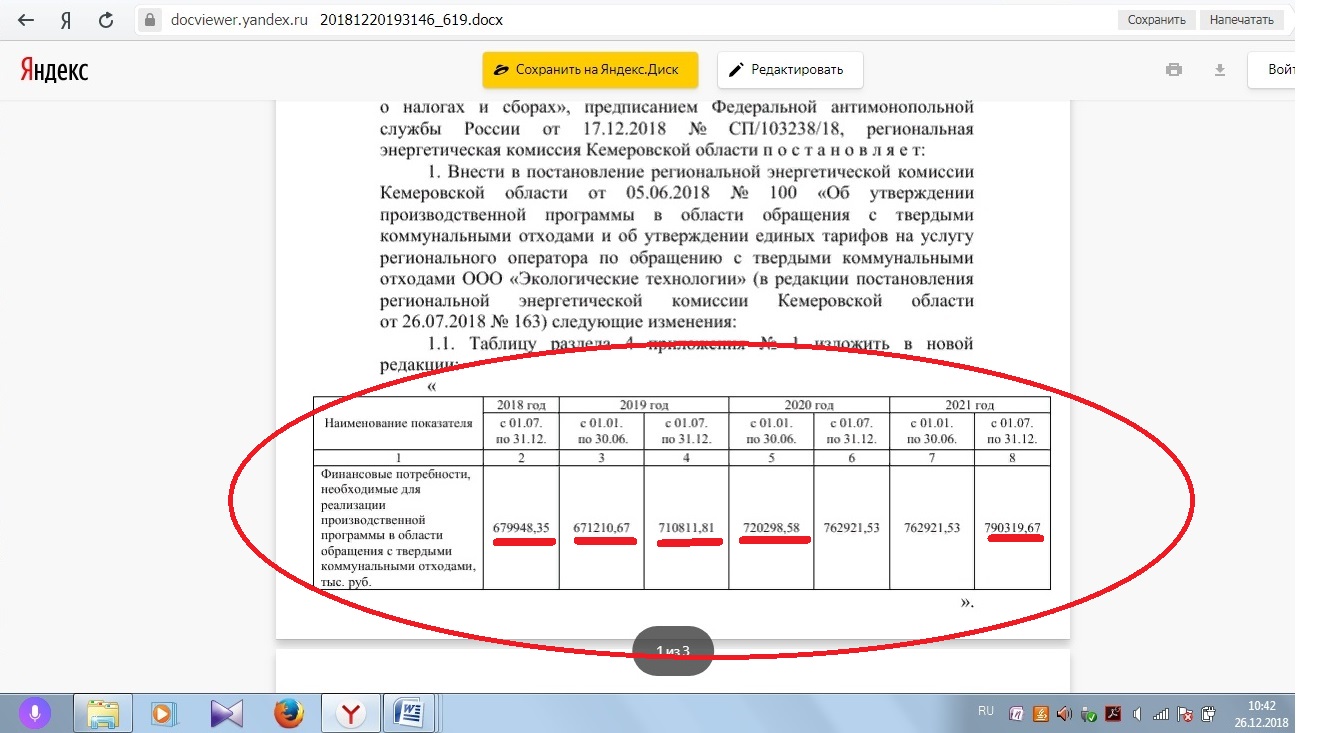Open Windows Explorer from the taskbar

[x=103, y=713]
